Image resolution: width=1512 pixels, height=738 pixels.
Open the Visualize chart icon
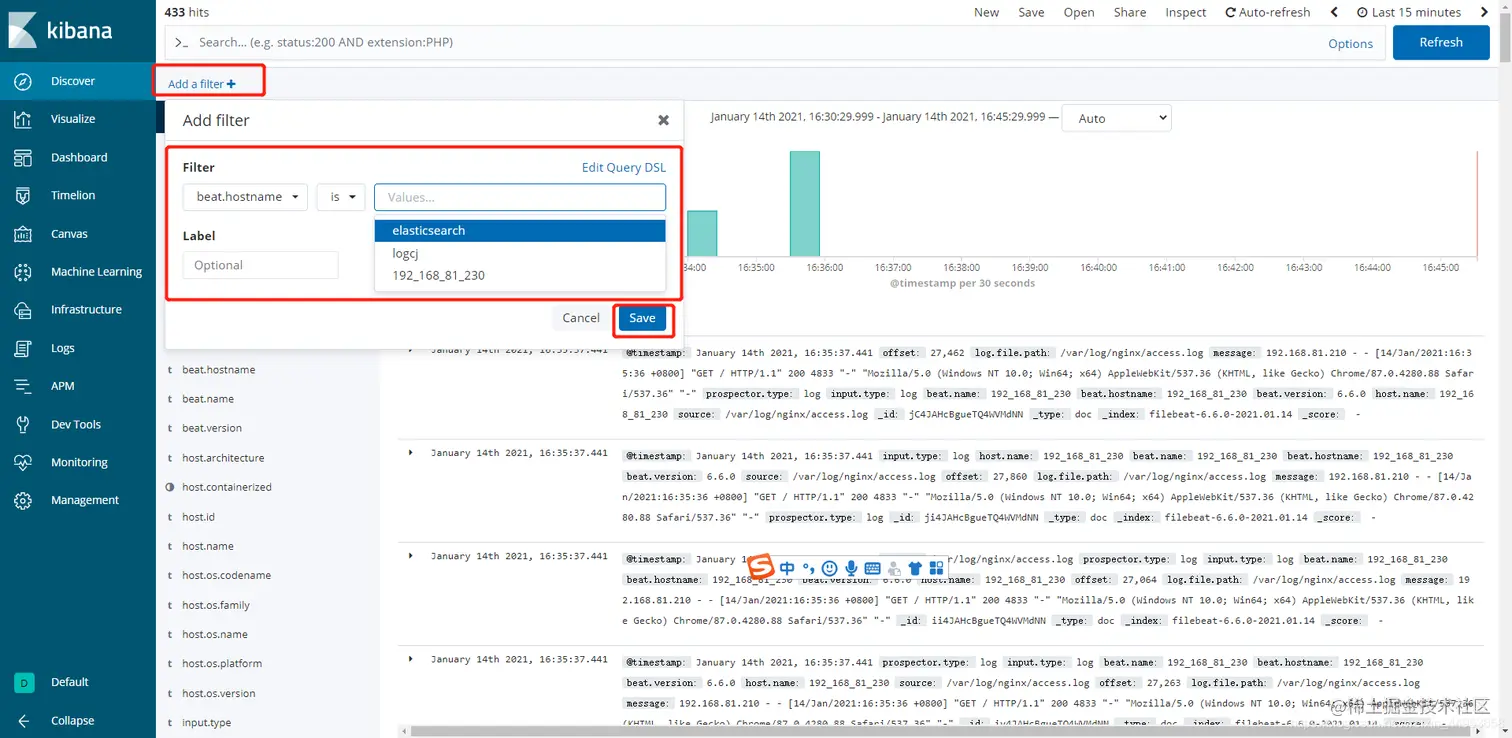pyautogui.click(x=24, y=119)
